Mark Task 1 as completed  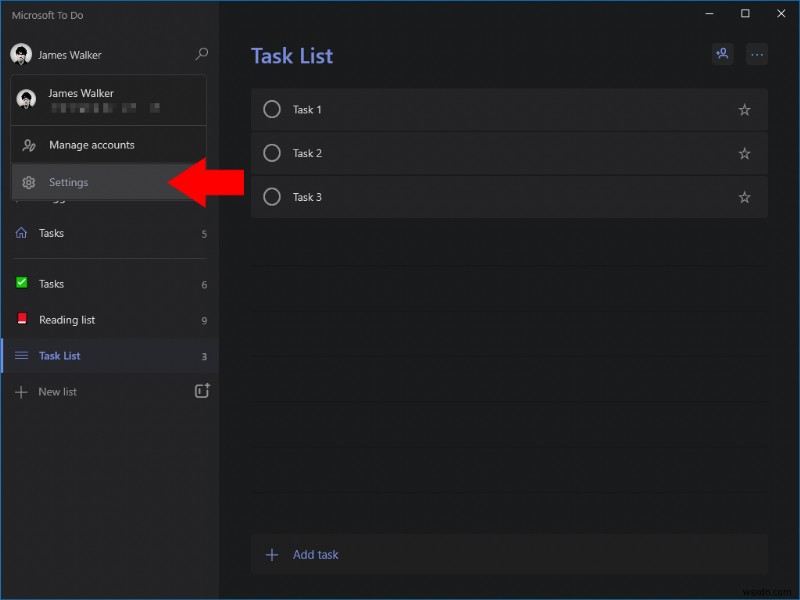point(272,110)
